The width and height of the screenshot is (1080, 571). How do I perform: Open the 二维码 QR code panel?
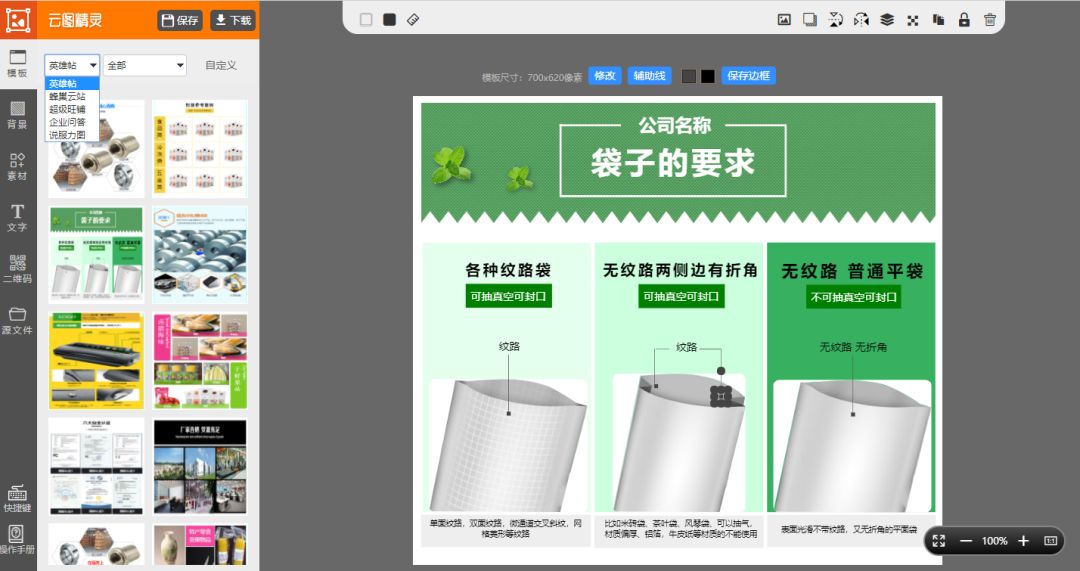pyautogui.click(x=17, y=269)
